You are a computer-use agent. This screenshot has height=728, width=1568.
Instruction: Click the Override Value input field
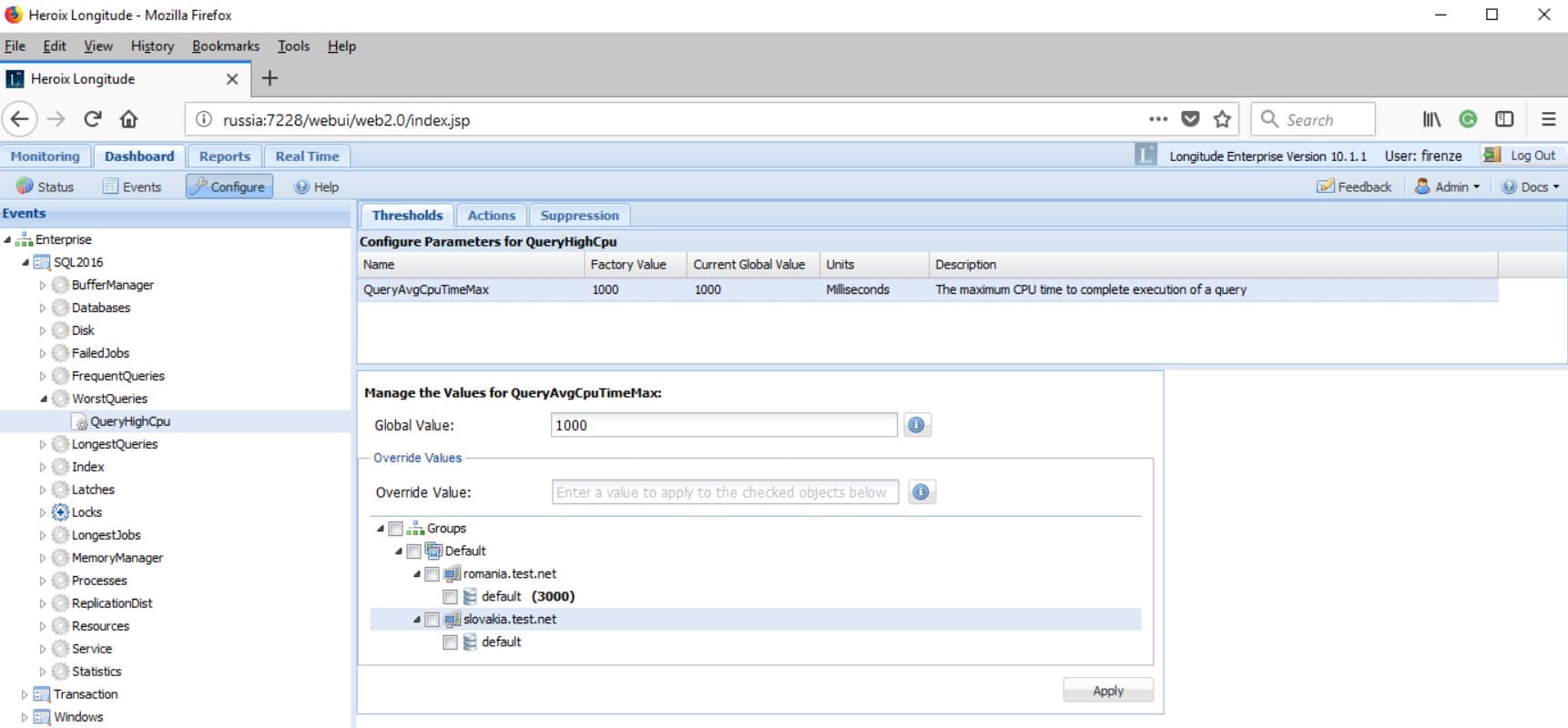point(726,492)
